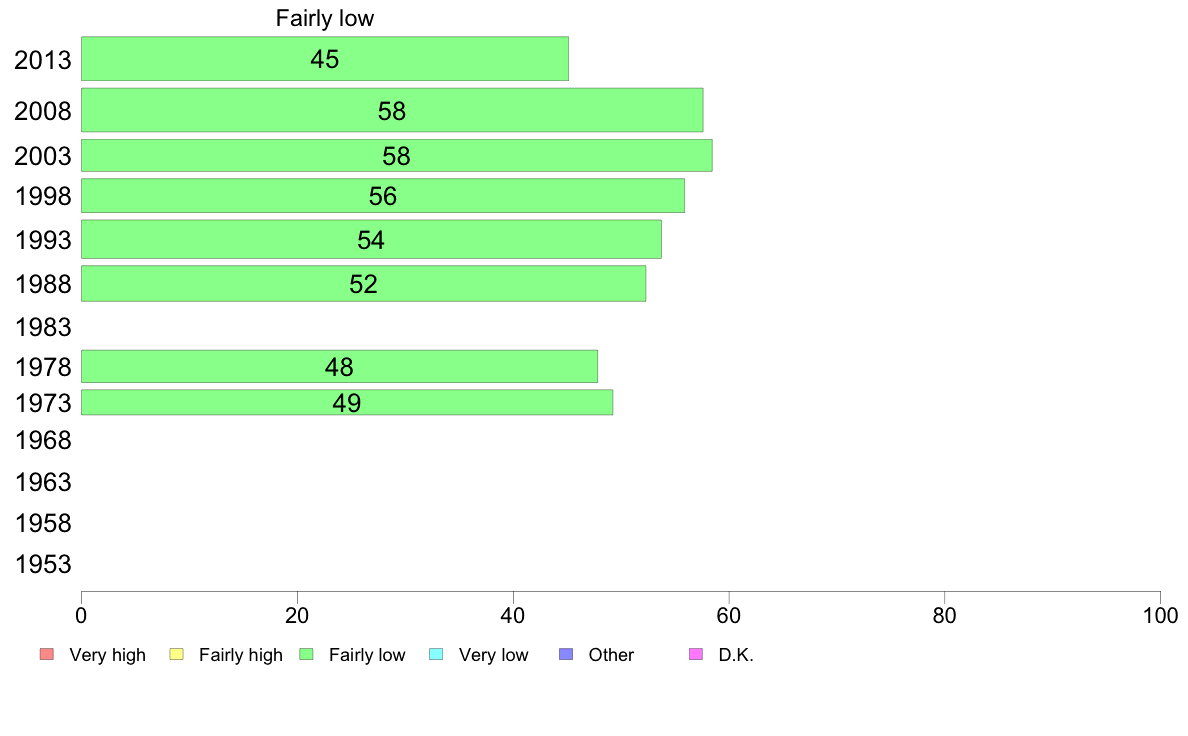Select the 1998 bar showing 56
The image size is (1188, 736).
pos(383,196)
